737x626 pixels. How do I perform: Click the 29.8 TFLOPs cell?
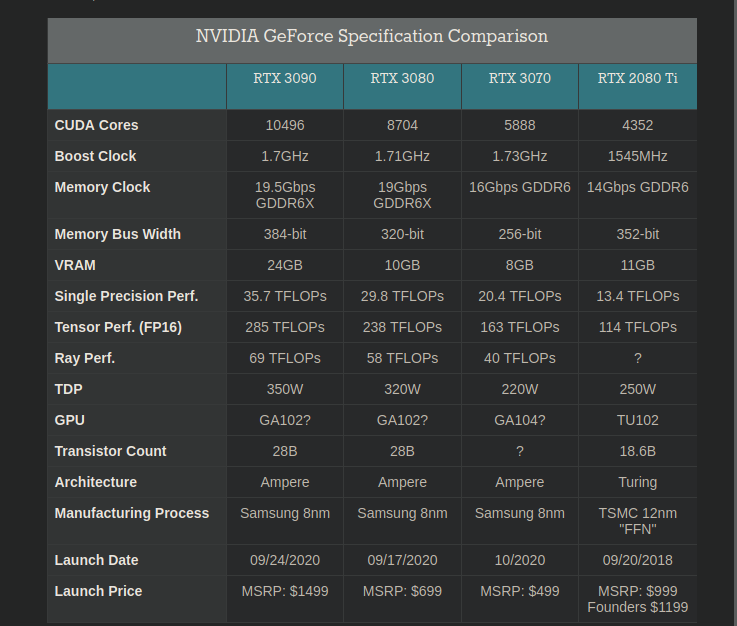[402, 296]
